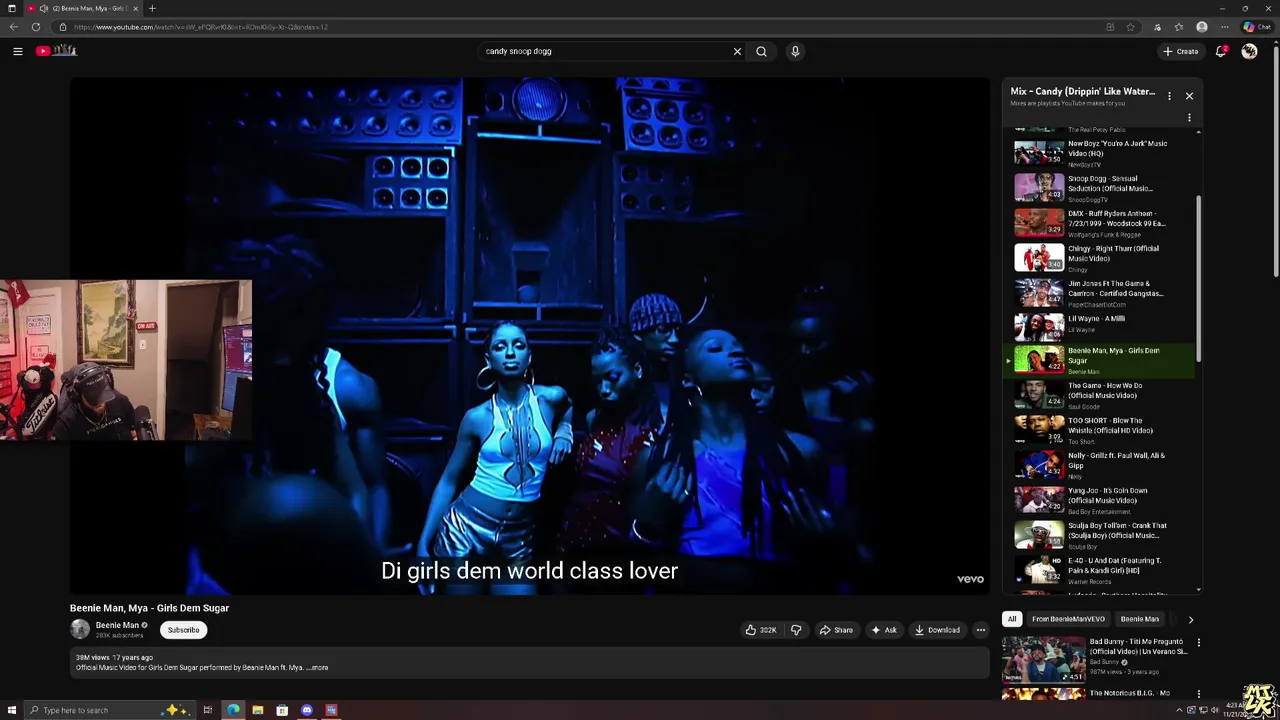The width and height of the screenshot is (1280, 720).
Task: Close the Mix playlist panel
Action: [x=1189, y=96]
